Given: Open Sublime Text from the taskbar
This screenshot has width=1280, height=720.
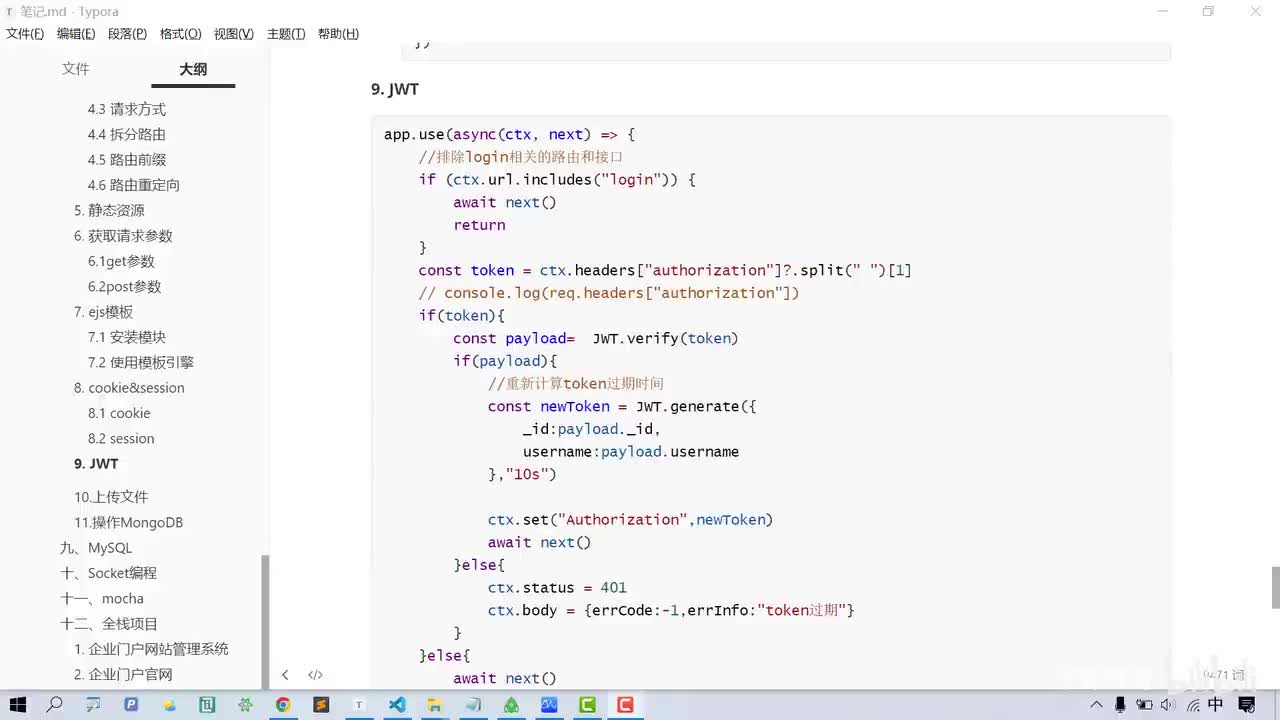Looking at the screenshot, I should tap(321, 705).
